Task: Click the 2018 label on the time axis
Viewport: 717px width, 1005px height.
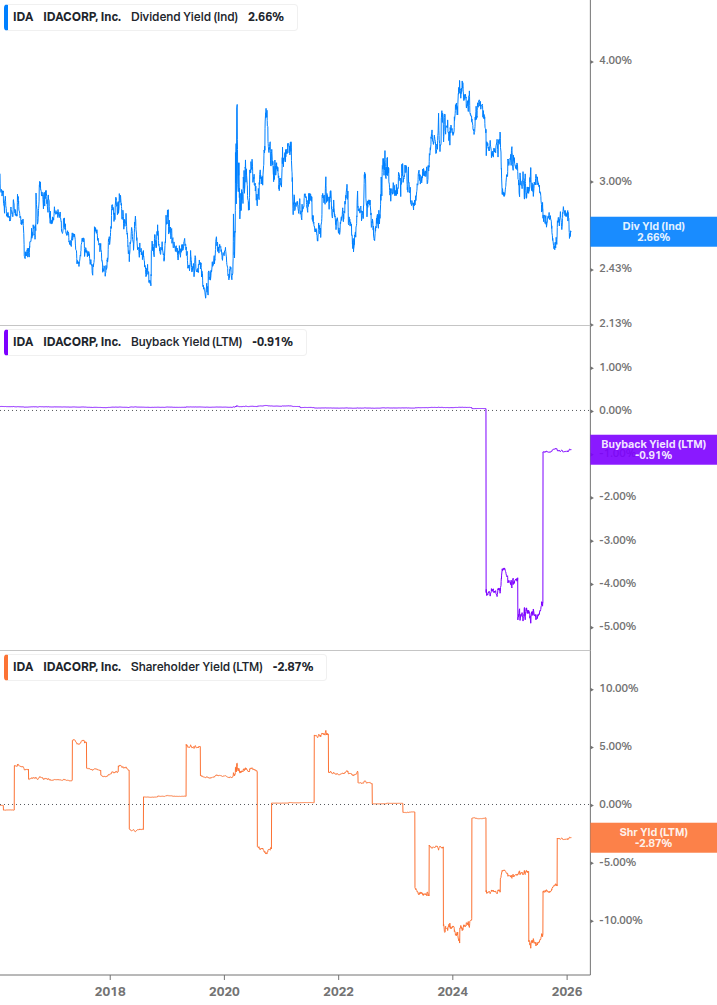Action: [x=110, y=992]
